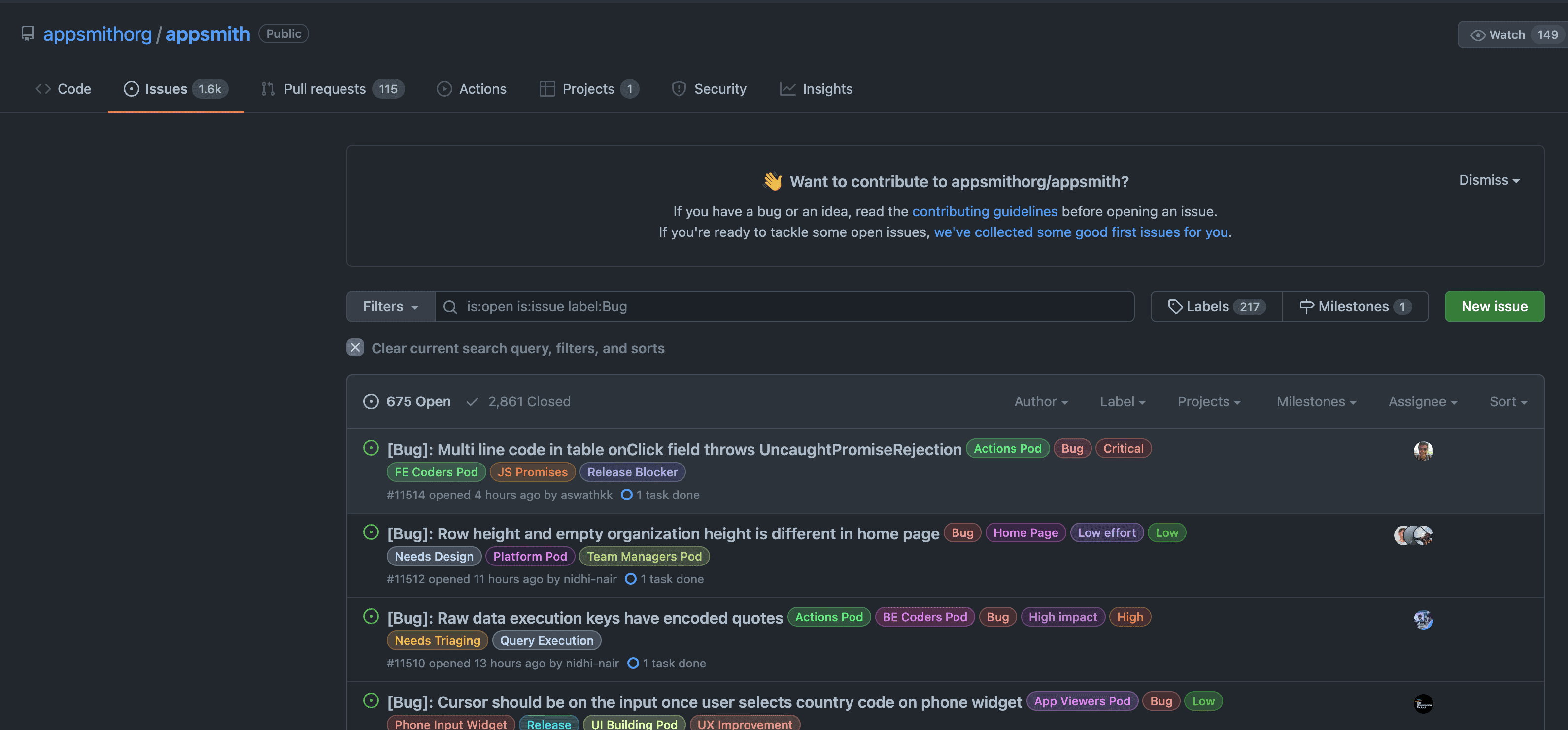
Task: Click task progress circle on issue #11510
Action: 633,663
